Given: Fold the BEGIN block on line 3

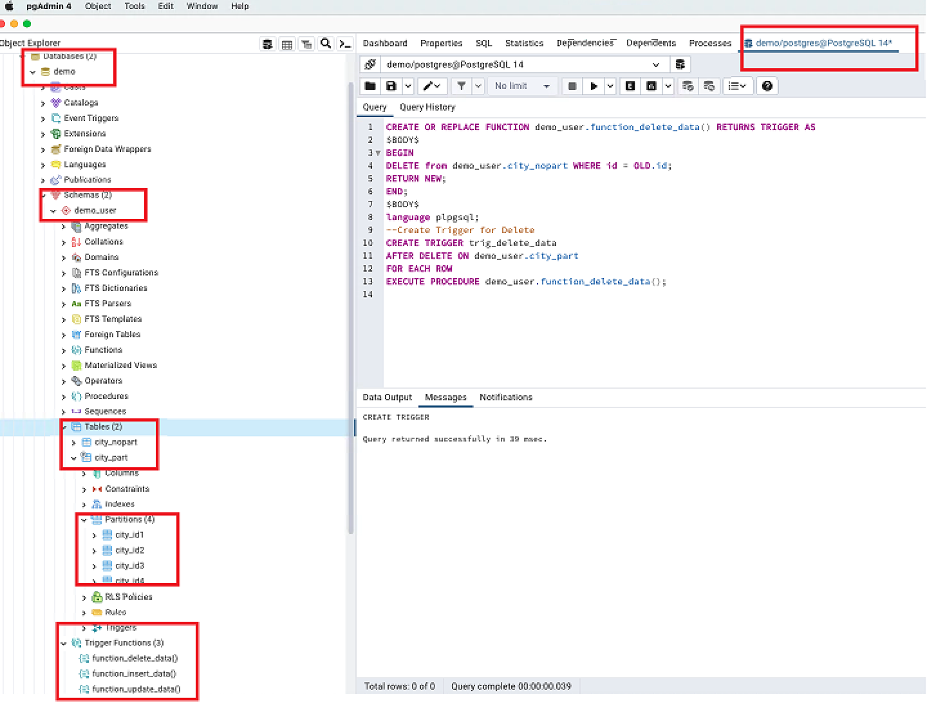Looking at the screenshot, I should click(378, 153).
